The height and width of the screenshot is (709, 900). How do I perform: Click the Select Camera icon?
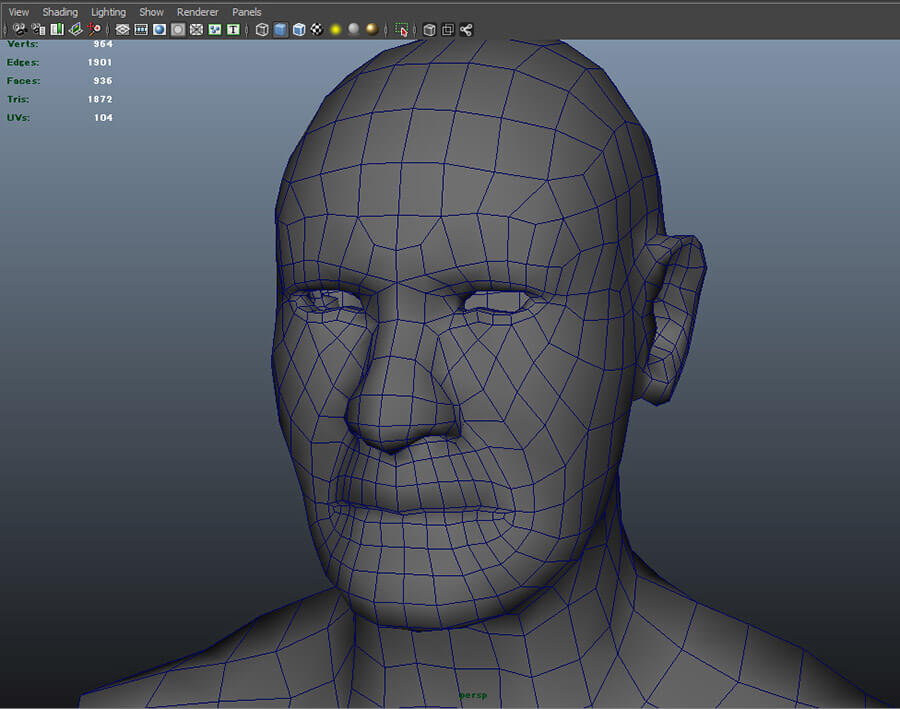click(x=20, y=29)
